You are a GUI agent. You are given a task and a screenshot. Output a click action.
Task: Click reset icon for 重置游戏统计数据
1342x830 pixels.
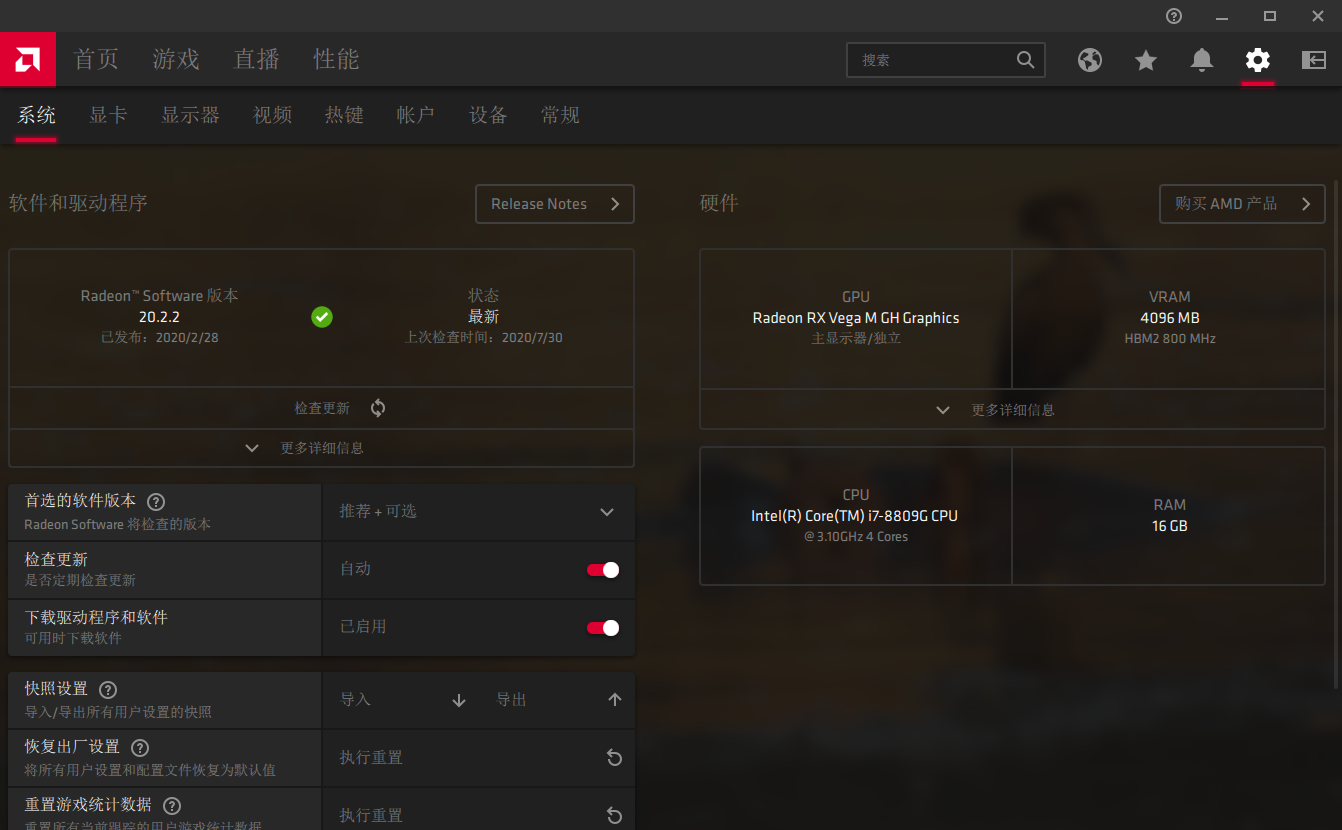(x=615, y=816)
